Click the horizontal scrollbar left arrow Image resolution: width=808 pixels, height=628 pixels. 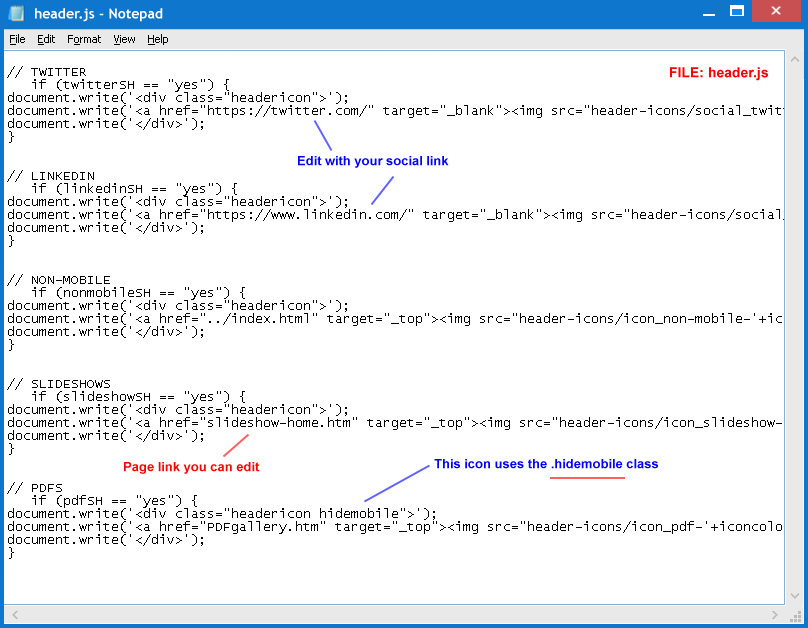pos(13,615)
